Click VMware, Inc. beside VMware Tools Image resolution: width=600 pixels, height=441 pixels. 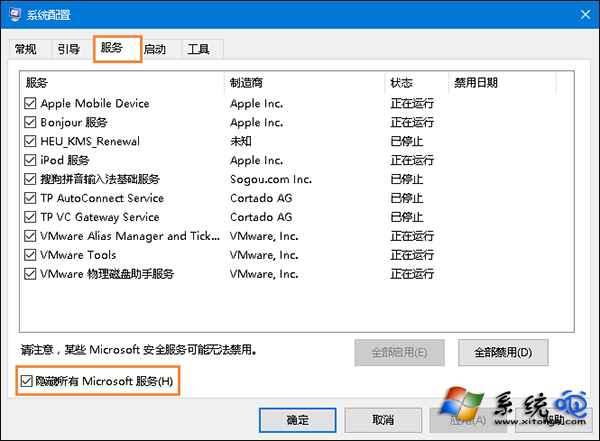pos(264,255)
